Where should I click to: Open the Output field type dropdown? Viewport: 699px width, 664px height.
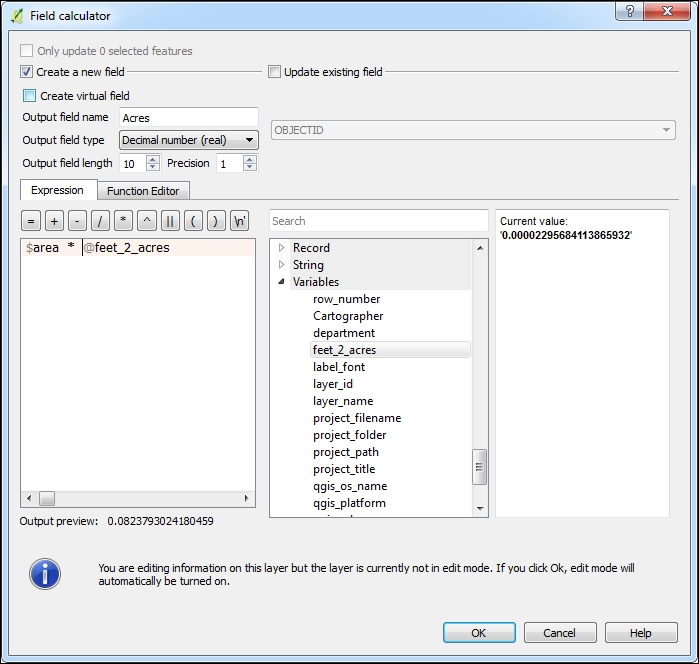[188, 140]
